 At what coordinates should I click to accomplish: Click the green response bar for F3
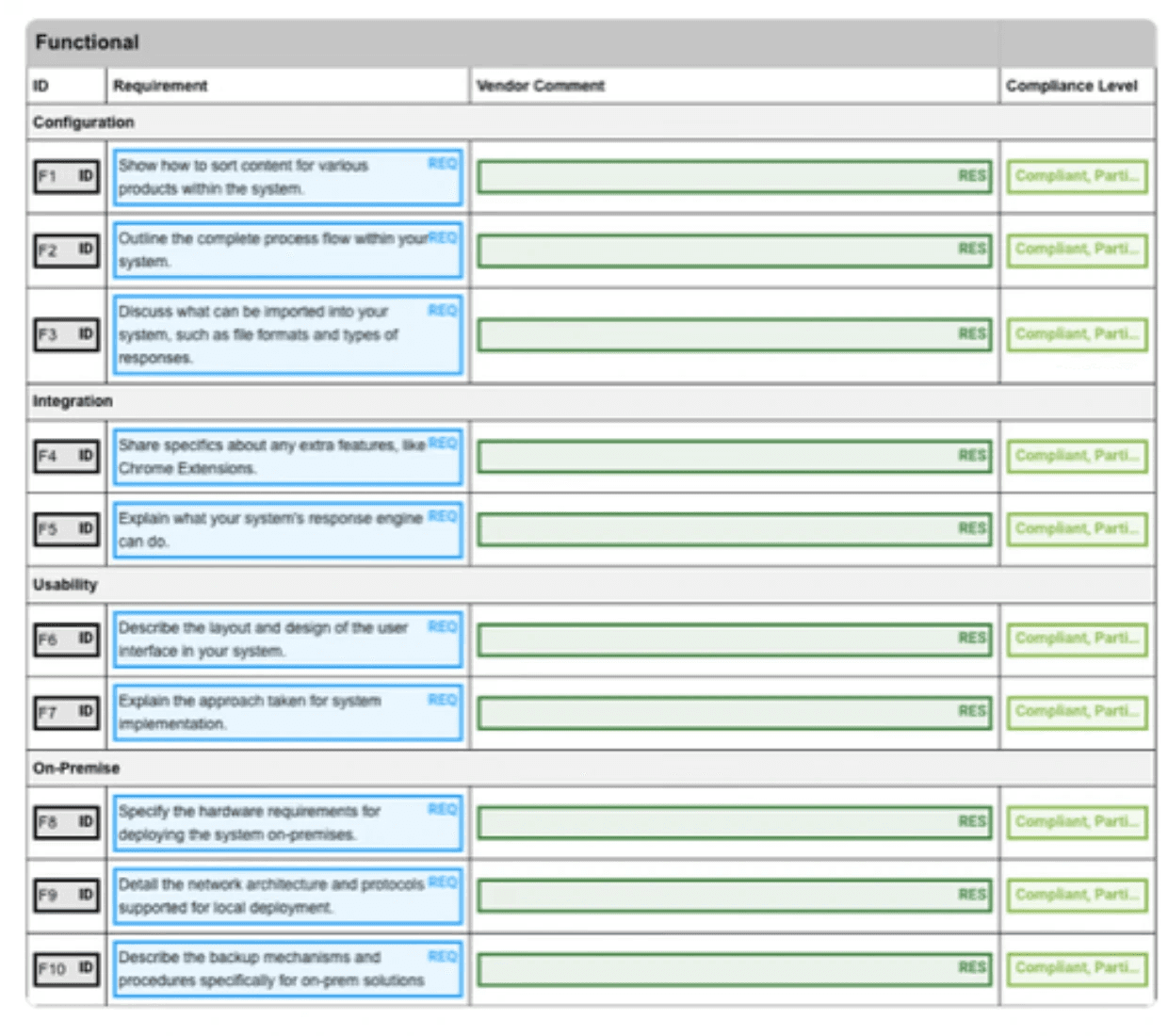[733, 333]
